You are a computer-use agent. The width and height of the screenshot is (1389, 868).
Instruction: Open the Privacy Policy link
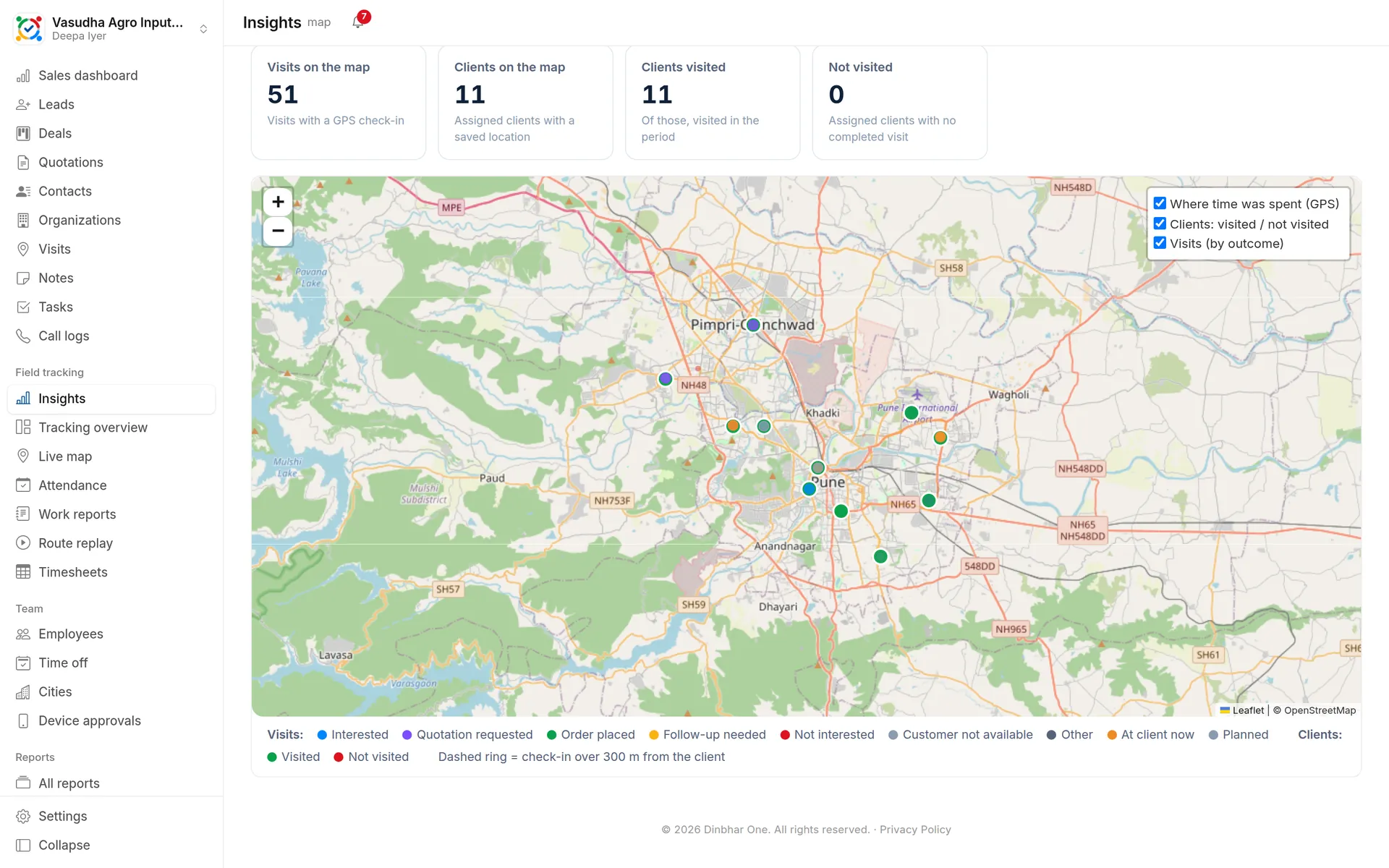click(x=915, y=830)
